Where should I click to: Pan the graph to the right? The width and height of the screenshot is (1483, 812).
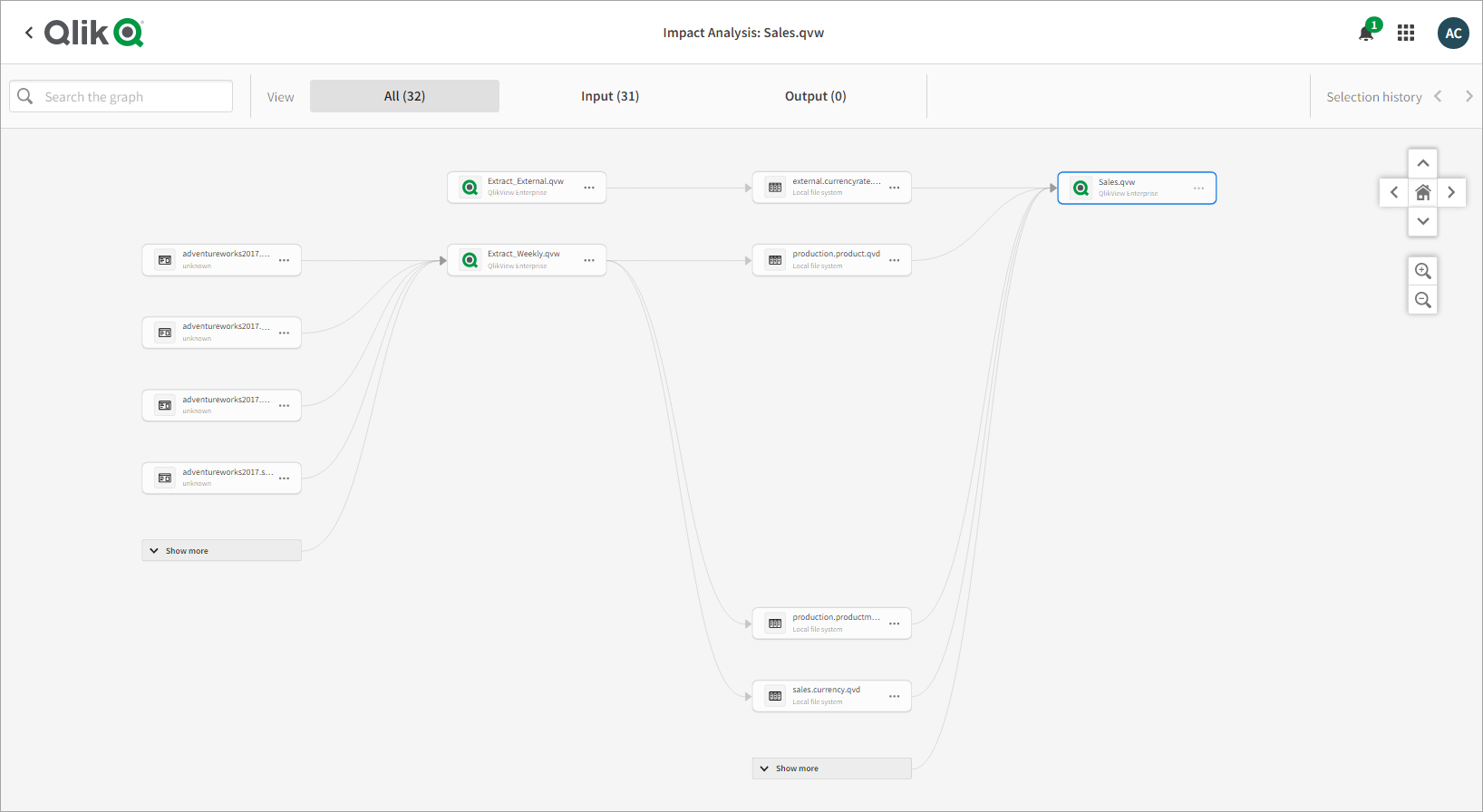point(1451,192)
